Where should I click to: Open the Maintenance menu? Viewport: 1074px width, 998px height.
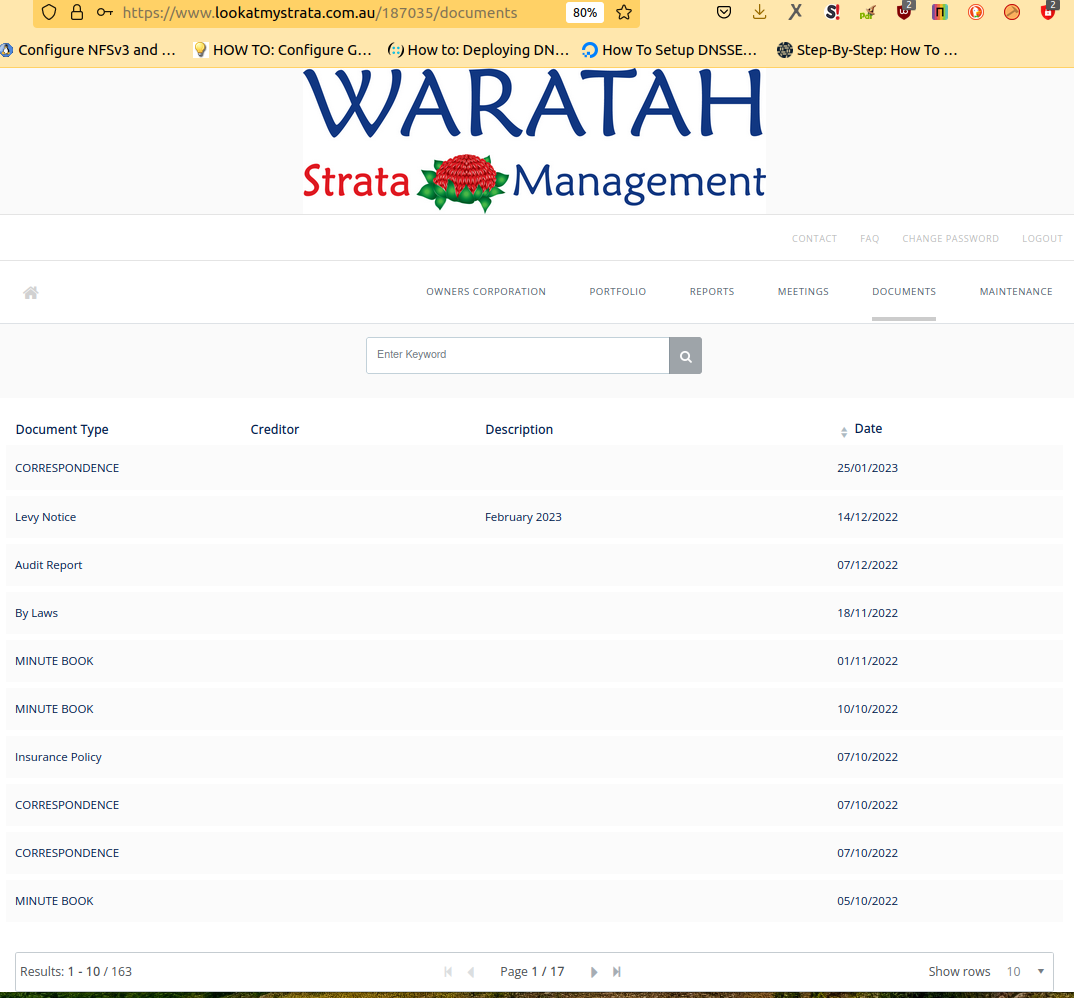[x=1016, y=292]
